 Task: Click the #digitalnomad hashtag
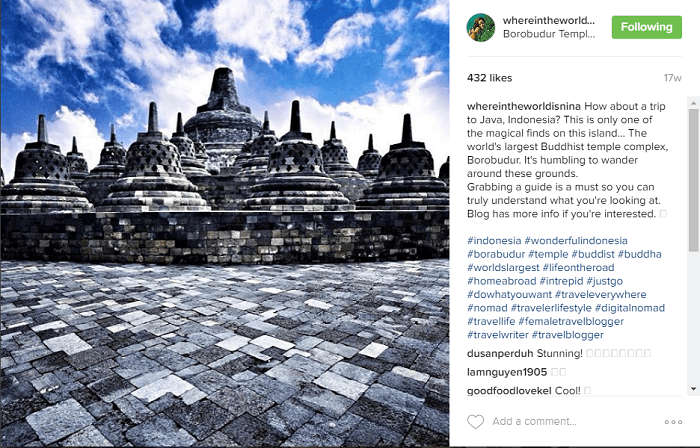[630, 308]
